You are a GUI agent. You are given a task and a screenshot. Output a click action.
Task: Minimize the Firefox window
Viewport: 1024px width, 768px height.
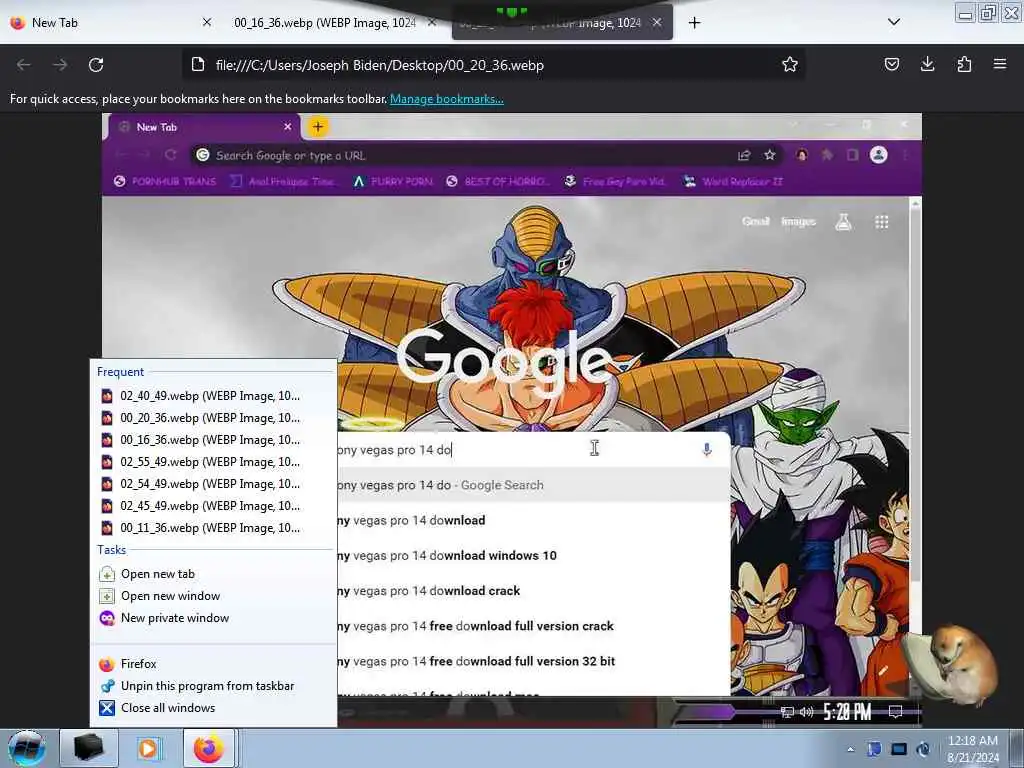(965, 13)
